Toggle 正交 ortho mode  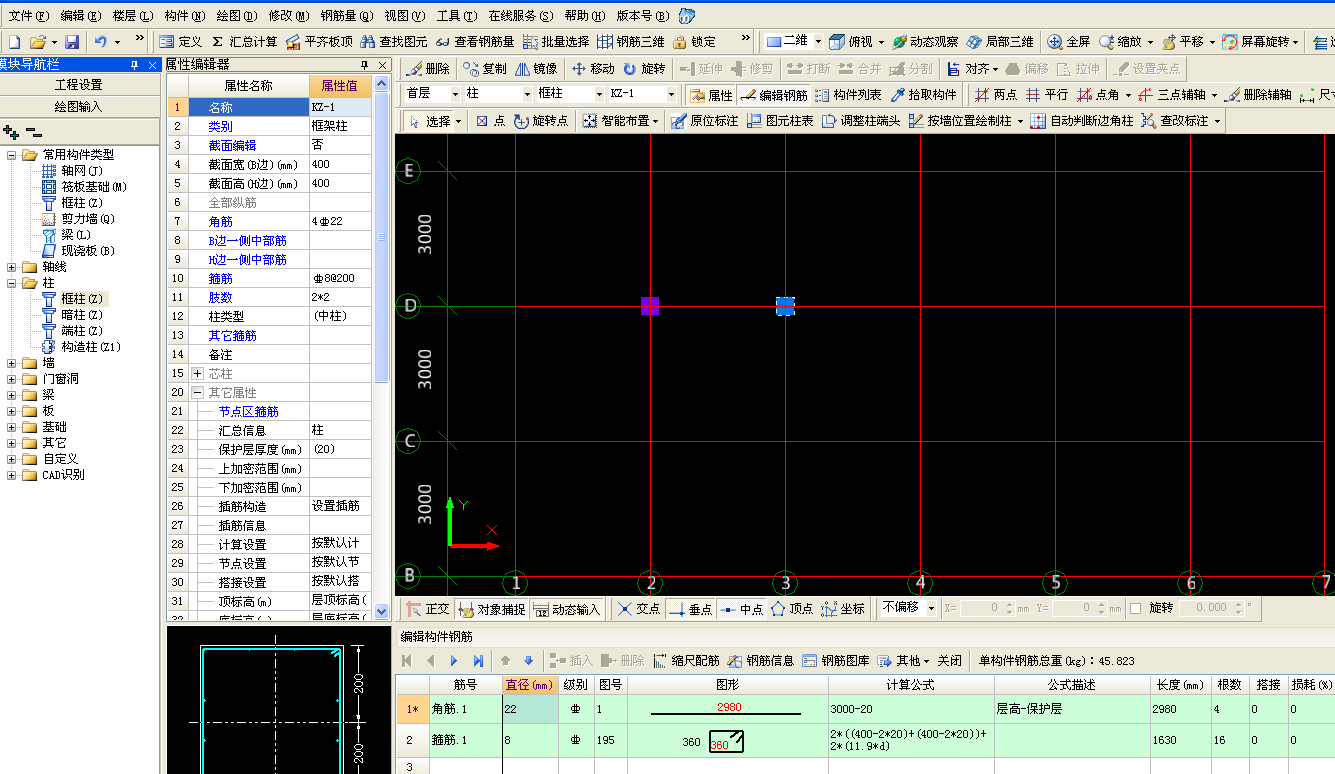[x=428, y=608]
